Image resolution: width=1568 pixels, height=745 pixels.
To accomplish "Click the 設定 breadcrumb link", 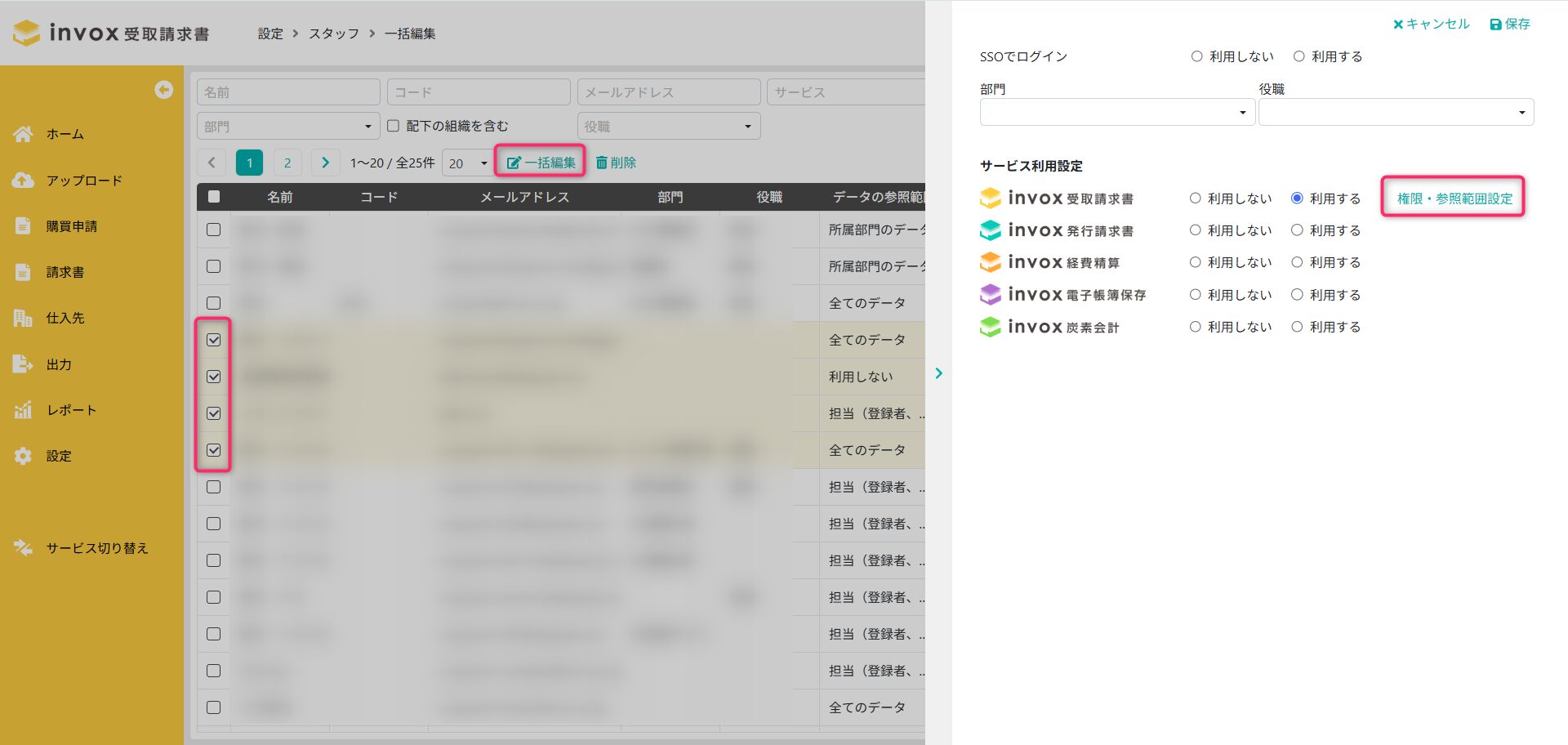I will tap(270, 33).
